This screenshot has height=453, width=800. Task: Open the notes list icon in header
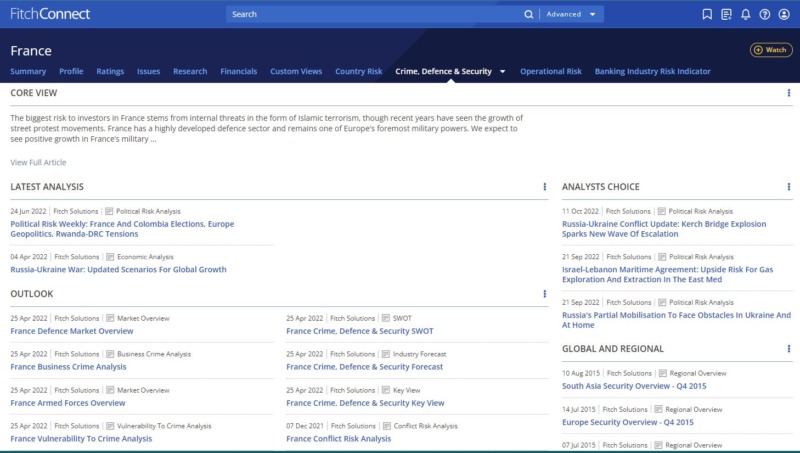(726, 14)
